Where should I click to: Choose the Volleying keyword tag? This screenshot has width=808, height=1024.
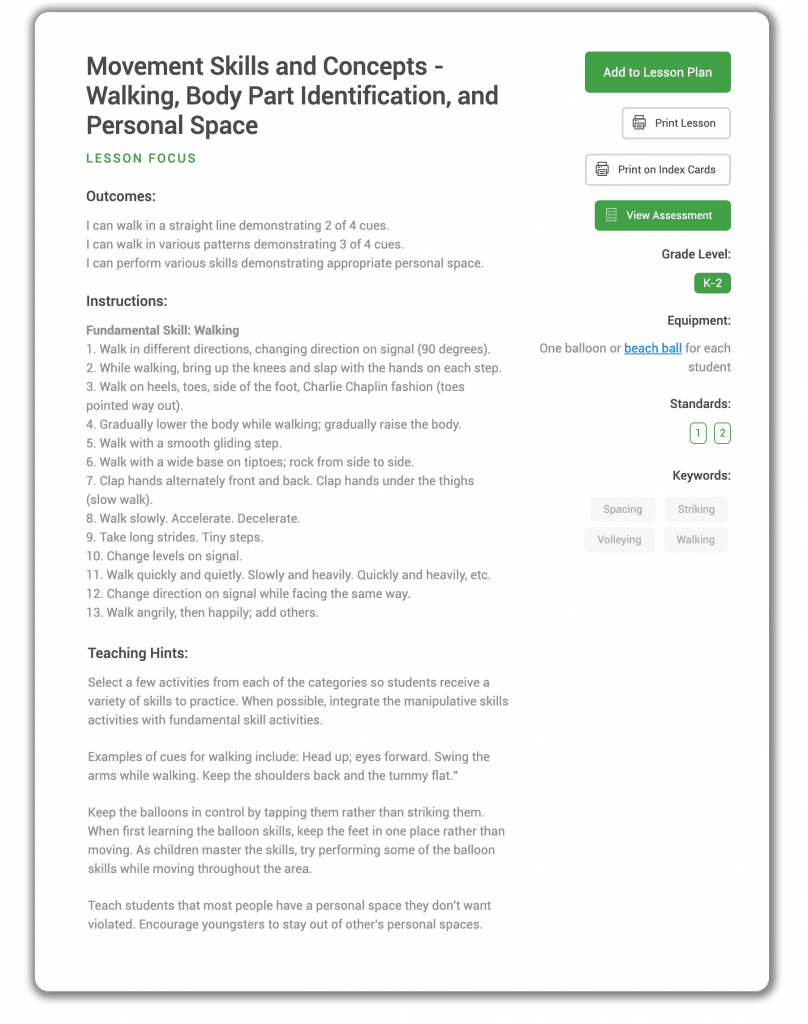pyautogui.click(x=619, y=539)
